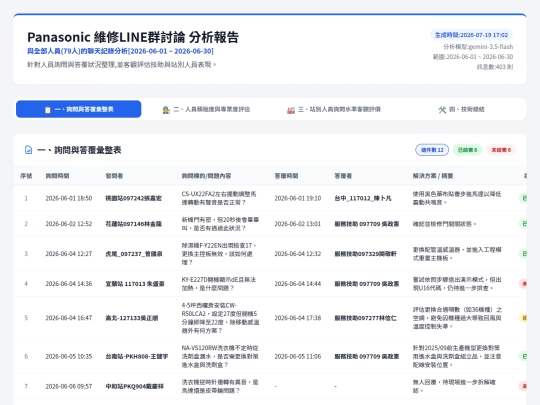This screenshot has width=540, height=405.
Task: Click the 解決方案 / 摘要 column header
Action: [433, 176]
